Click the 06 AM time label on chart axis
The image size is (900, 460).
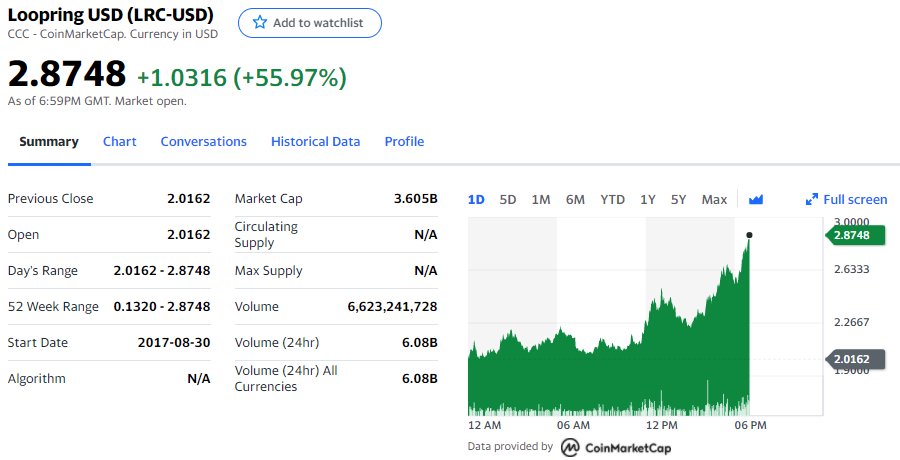(x=573, y=425)
